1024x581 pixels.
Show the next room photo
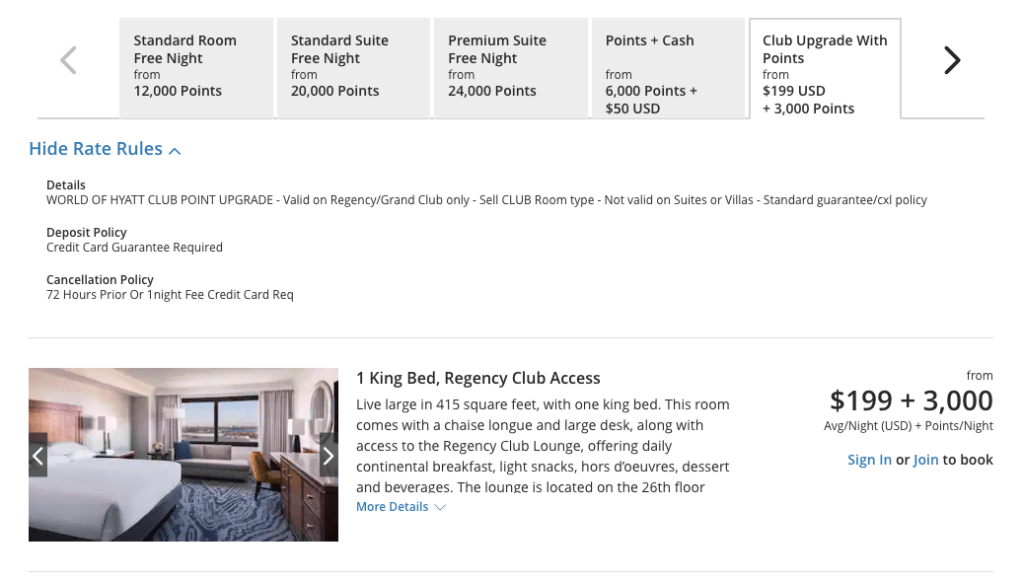click(328, 456)
